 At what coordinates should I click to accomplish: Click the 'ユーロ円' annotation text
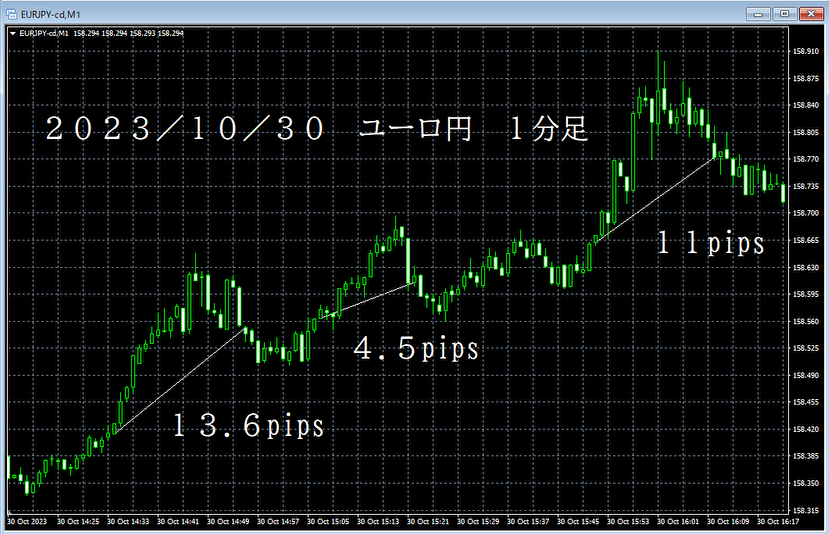point(415,128)
